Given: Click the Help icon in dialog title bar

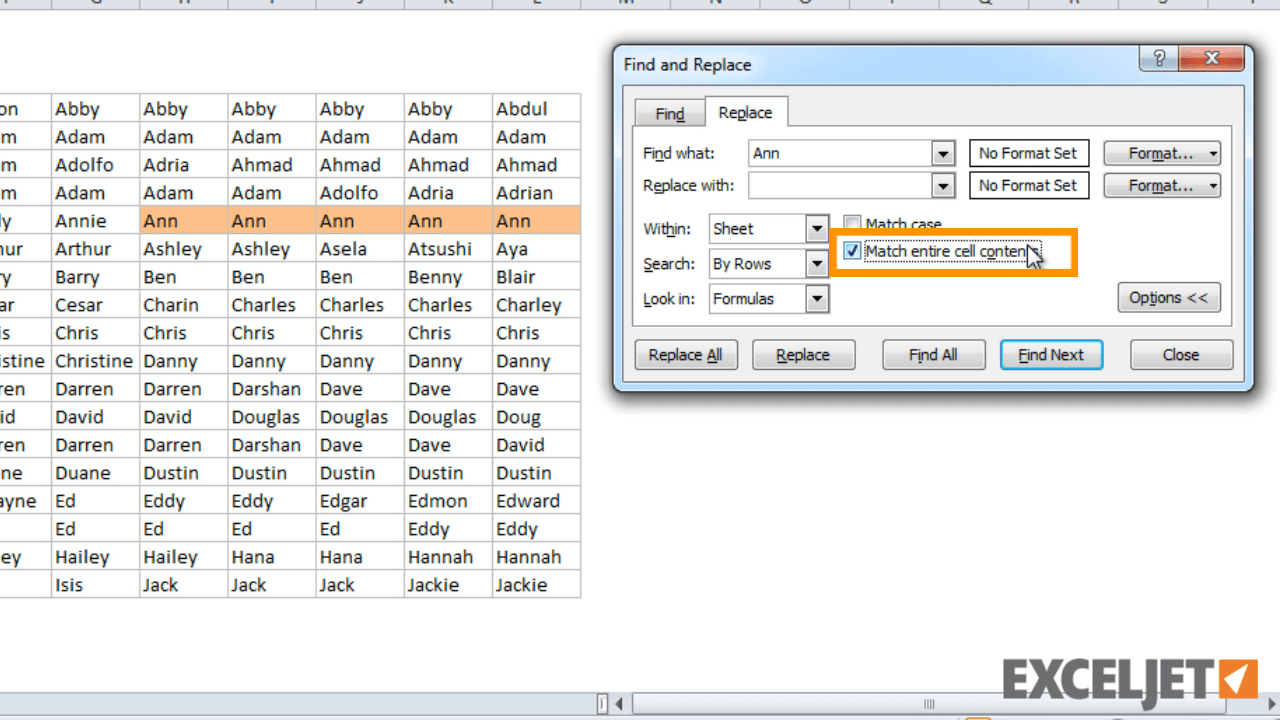Looking at the screenshot, I should 1158,58.
